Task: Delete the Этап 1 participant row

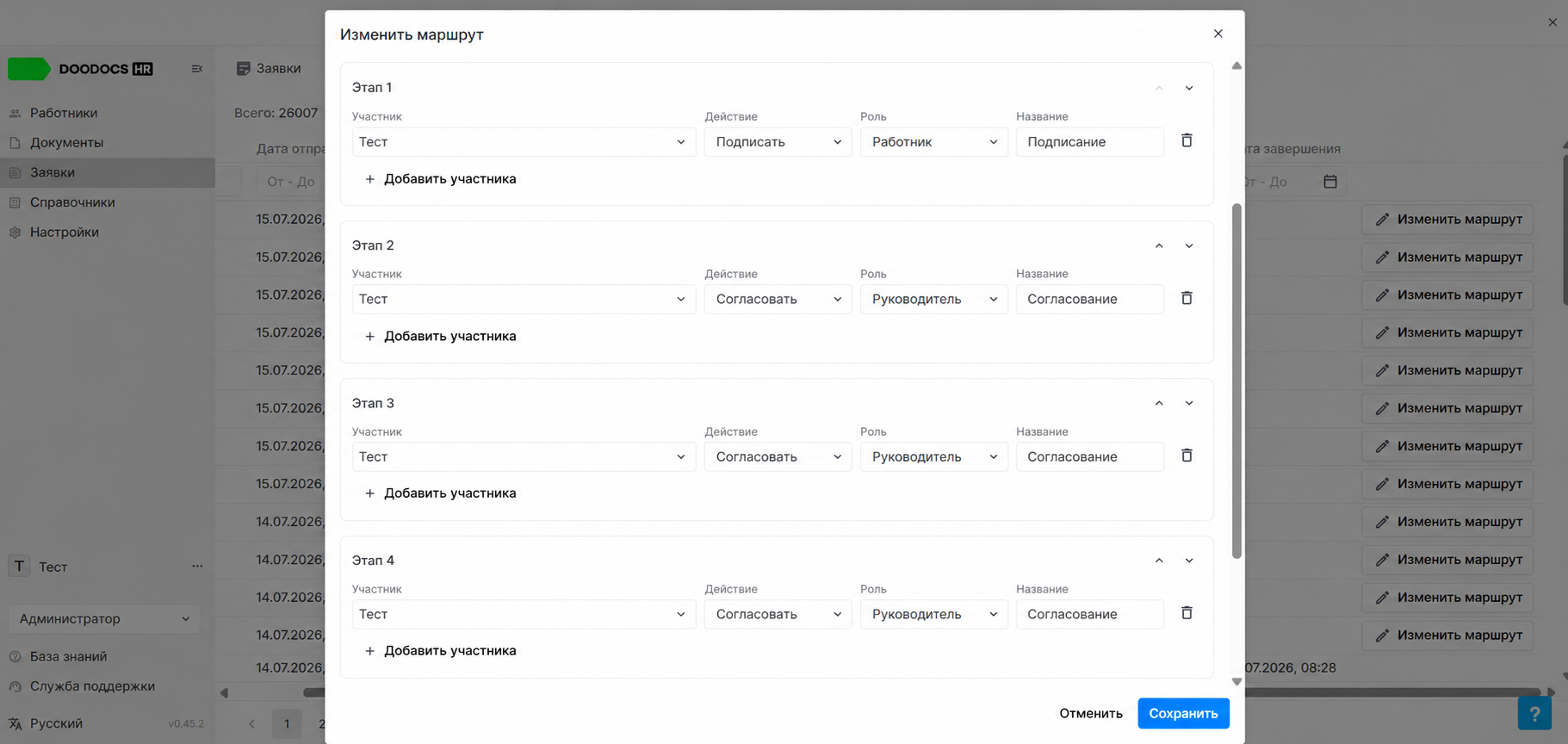Action: (x=1187, y=140)
